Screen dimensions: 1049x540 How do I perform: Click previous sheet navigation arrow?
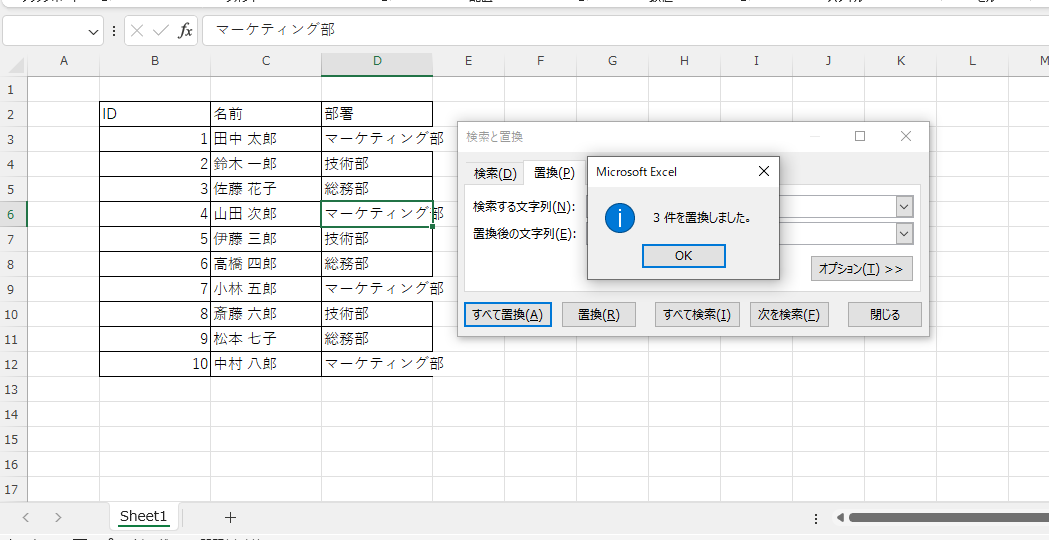(x=26, y=517)
